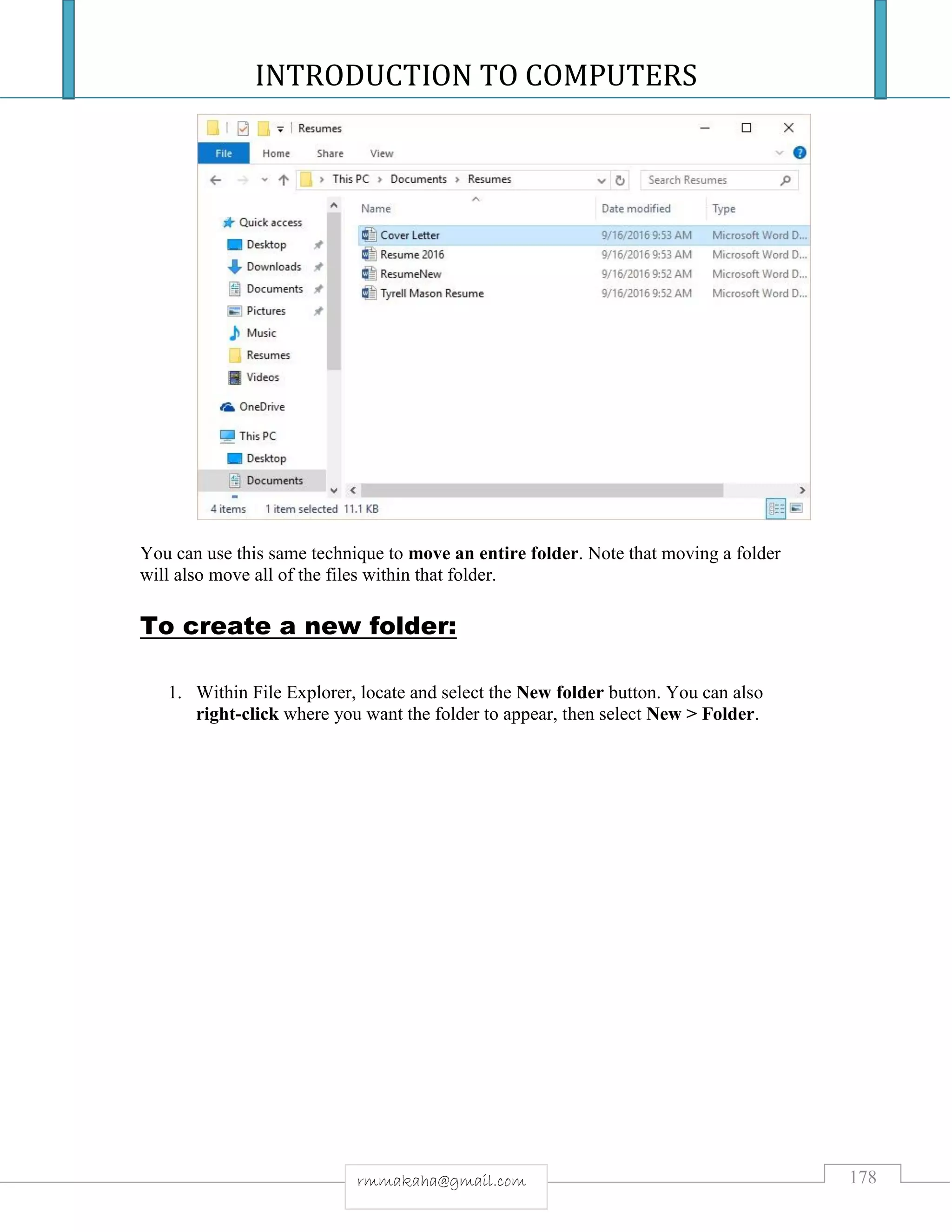Switch to the View ribbon tab
The height and width of the screenshot is (1232, 952).
[381, 153]
